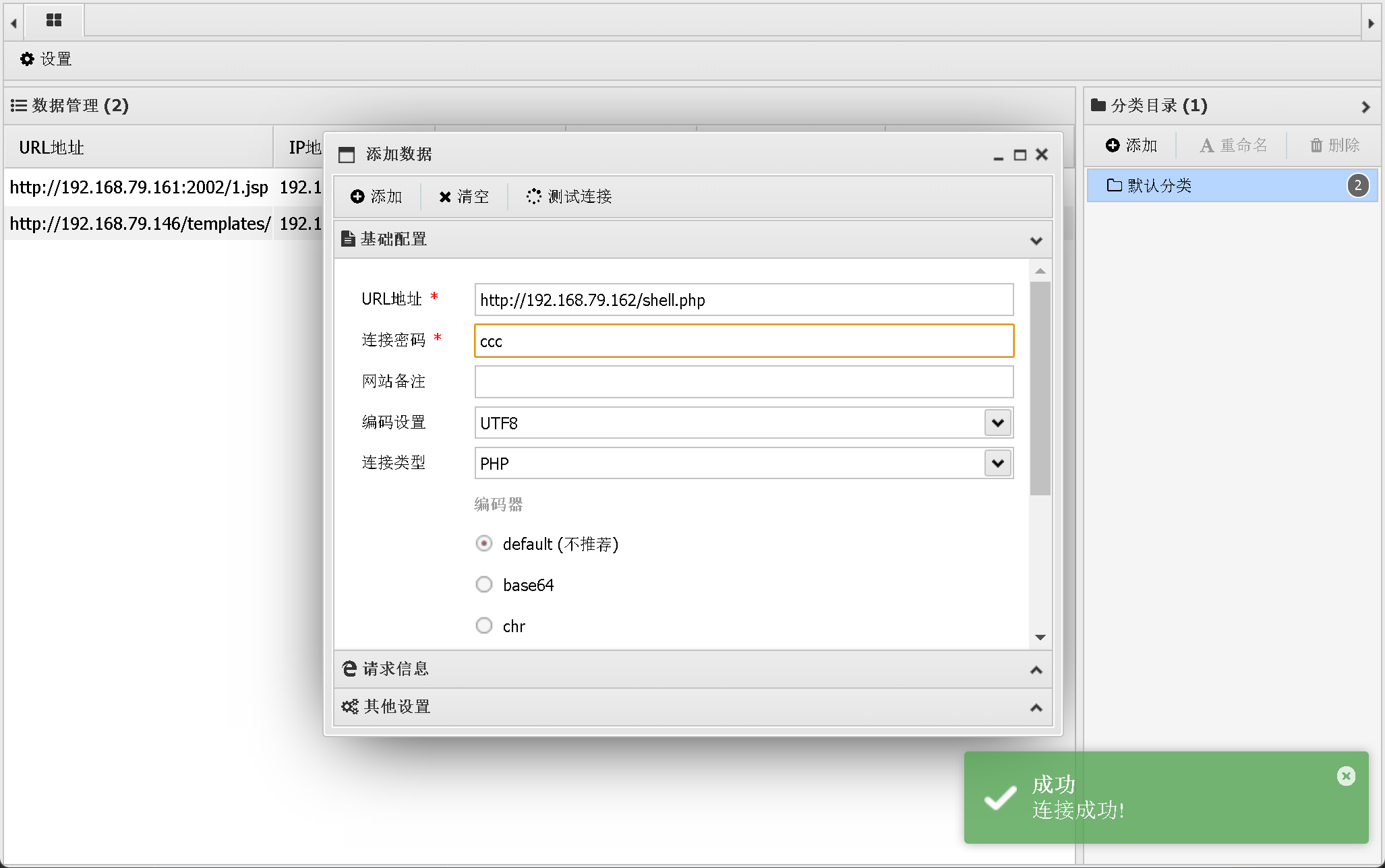Maximize the 添加数据 dialog window

pos(1020,155)
